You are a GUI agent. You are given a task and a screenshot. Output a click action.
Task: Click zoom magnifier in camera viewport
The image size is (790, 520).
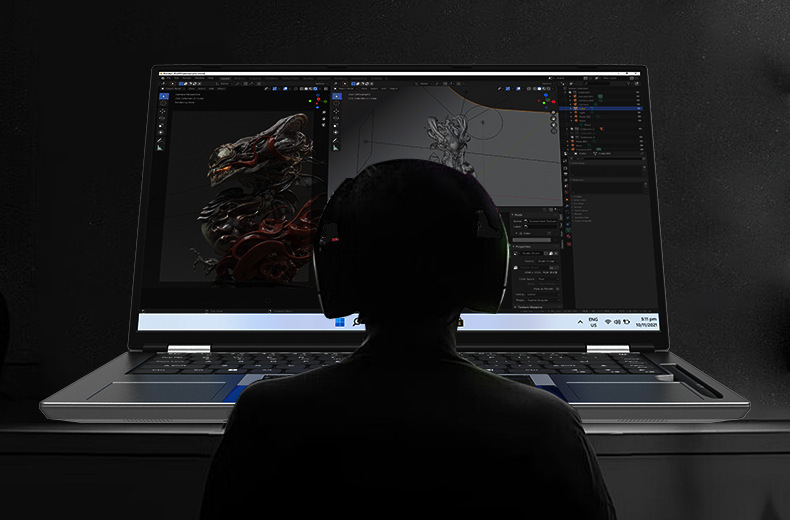point(324,112)
